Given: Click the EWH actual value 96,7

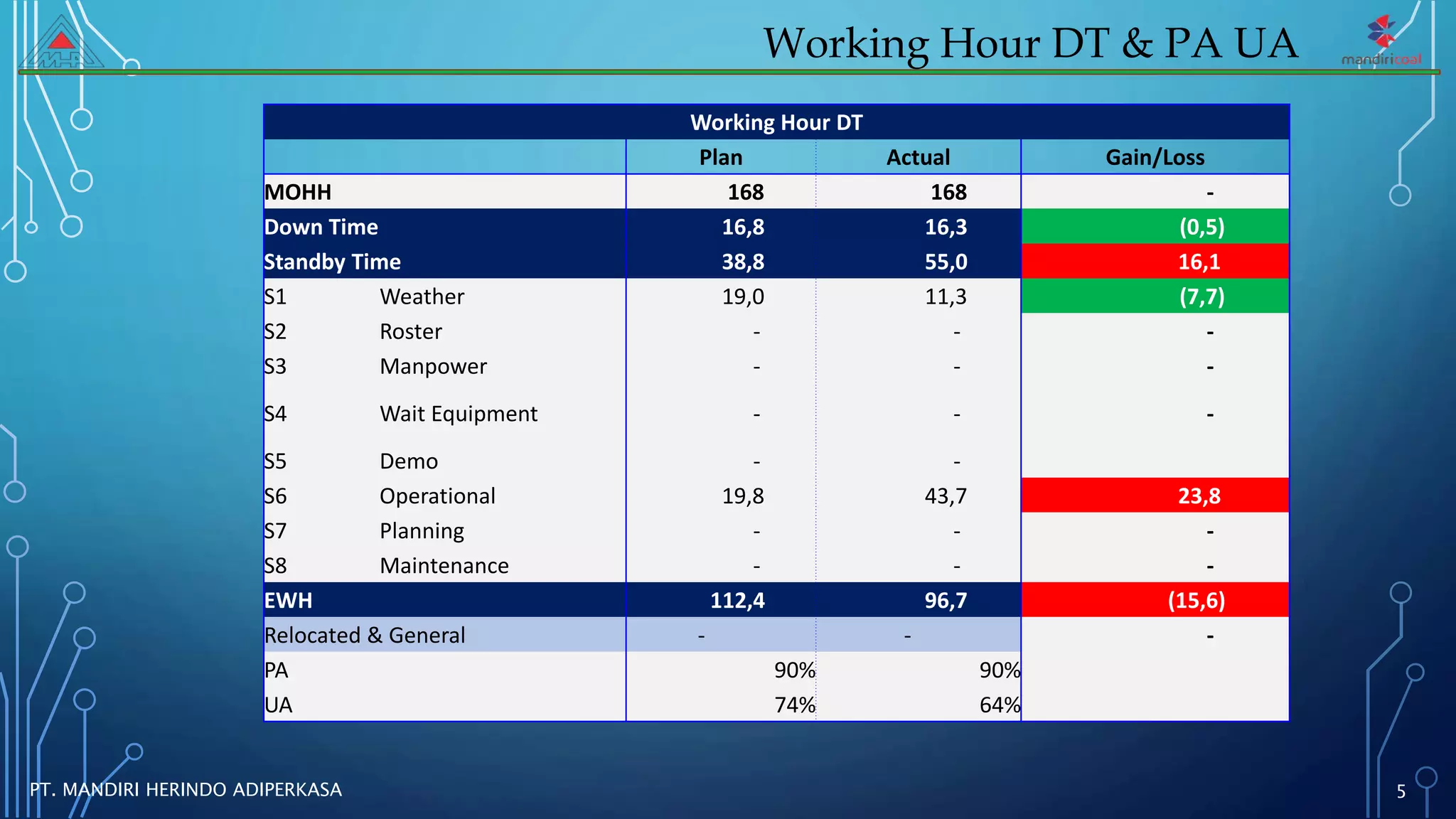Looking at the screenshot, I should (x=945, y=601).
